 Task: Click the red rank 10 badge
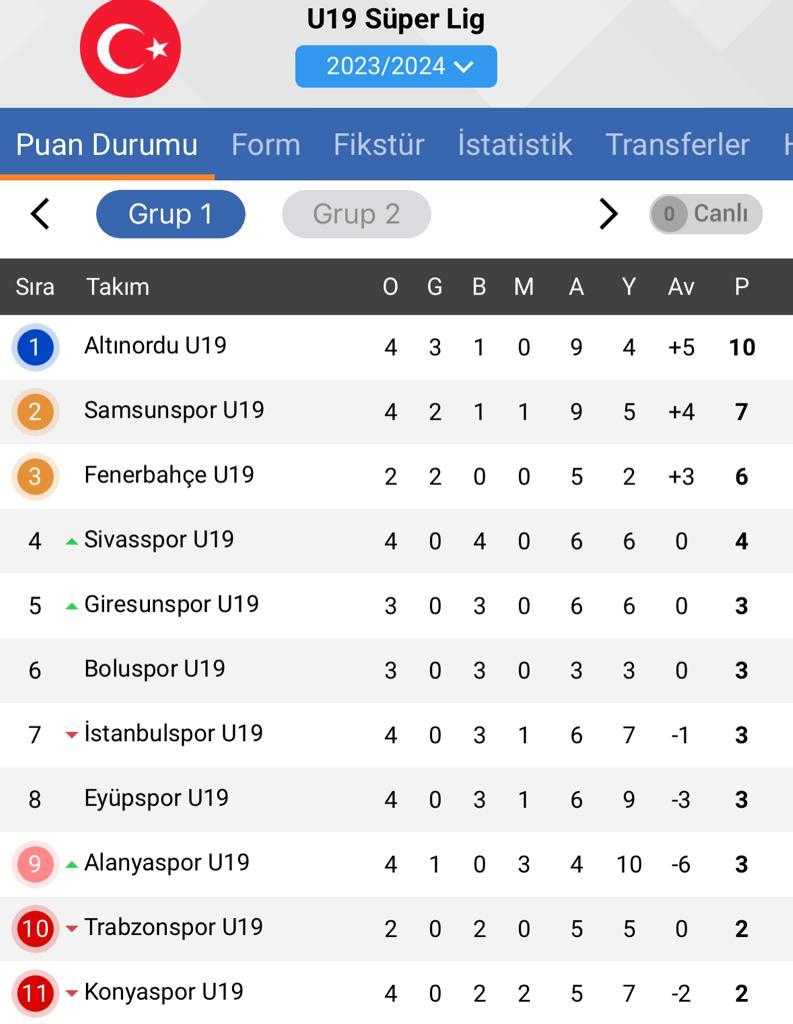pyautogui.click(x=35, y=929)
